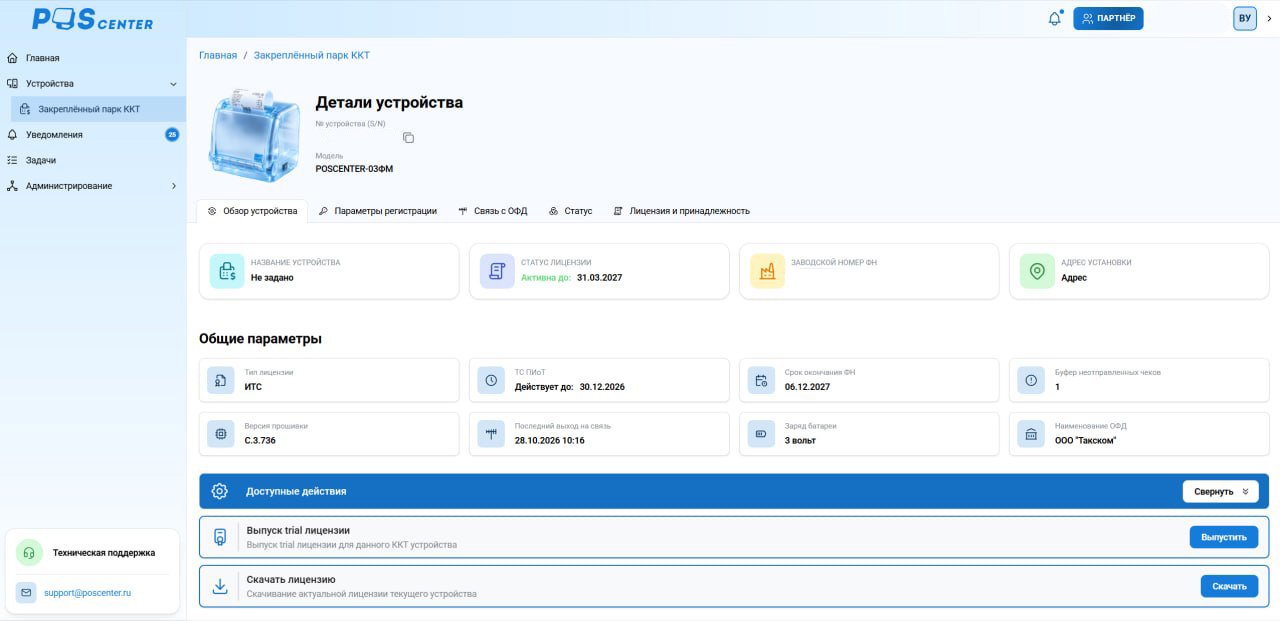Click the Название устройства card icon
Viewport: 1280px width, 621px height.
pos(227,271)
